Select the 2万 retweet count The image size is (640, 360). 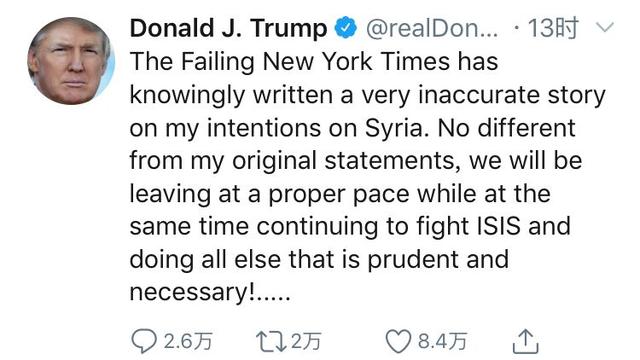pos(306,341)
